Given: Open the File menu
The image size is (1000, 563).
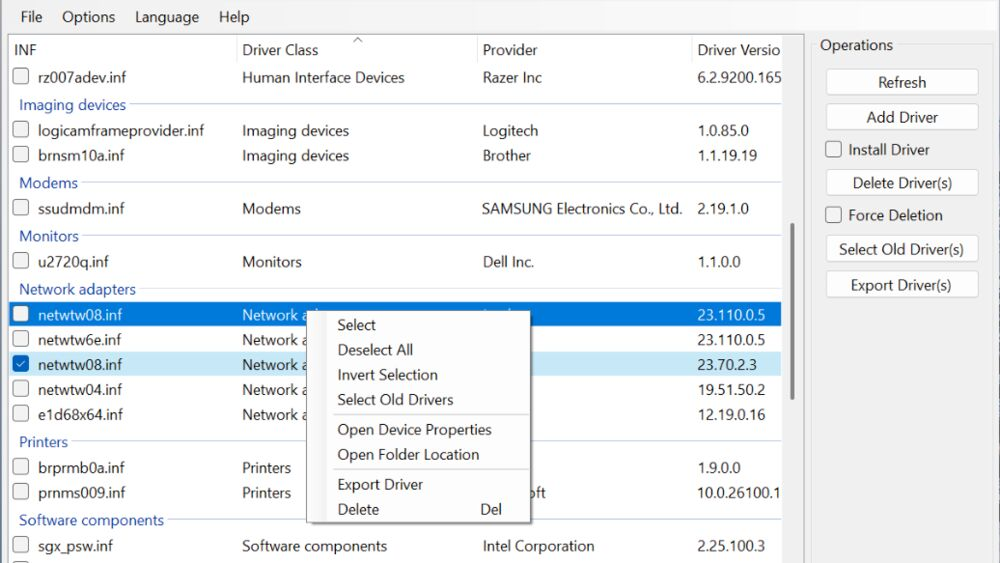Looking at the screenshot, I should pyautogui.click(x=31, y=17).
